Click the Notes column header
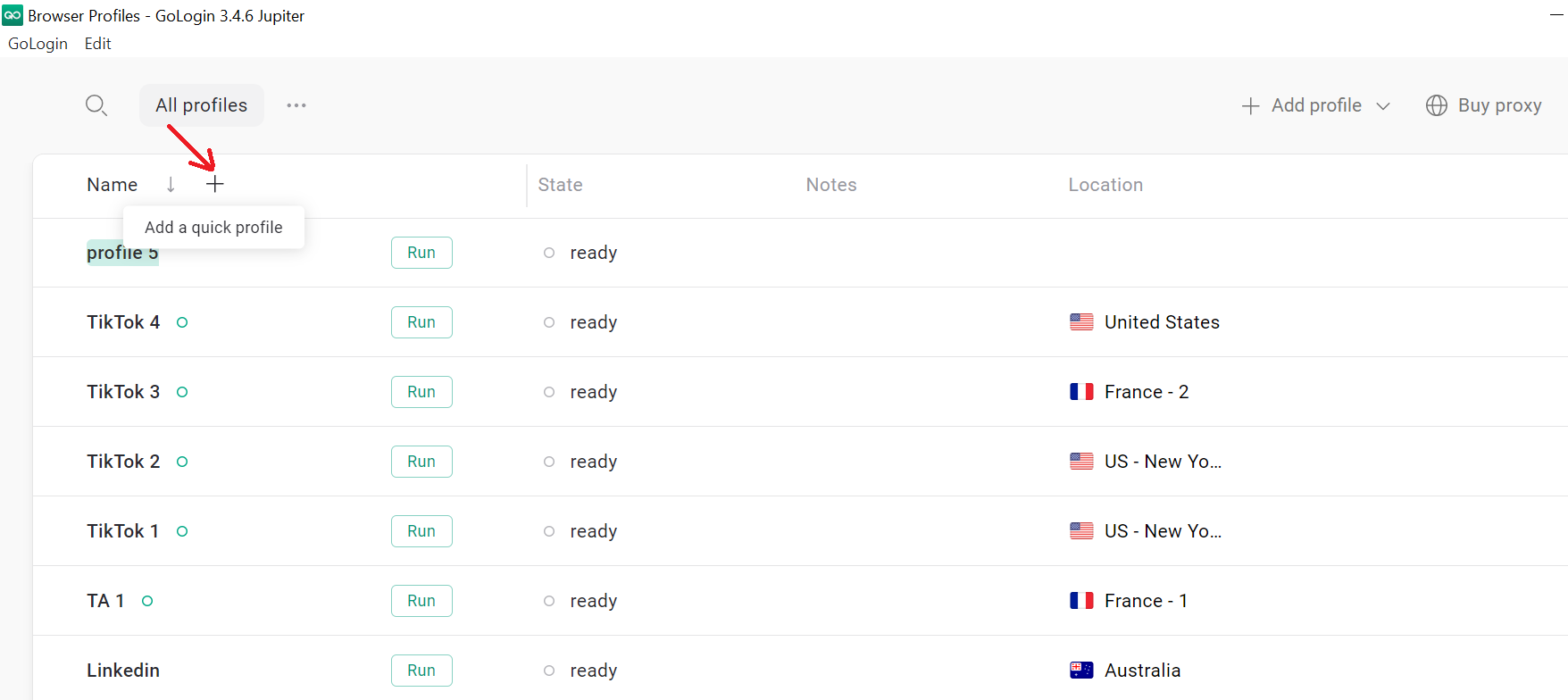Image resolution: width=1568 pixels, height=700 pixels. (831, 185)
